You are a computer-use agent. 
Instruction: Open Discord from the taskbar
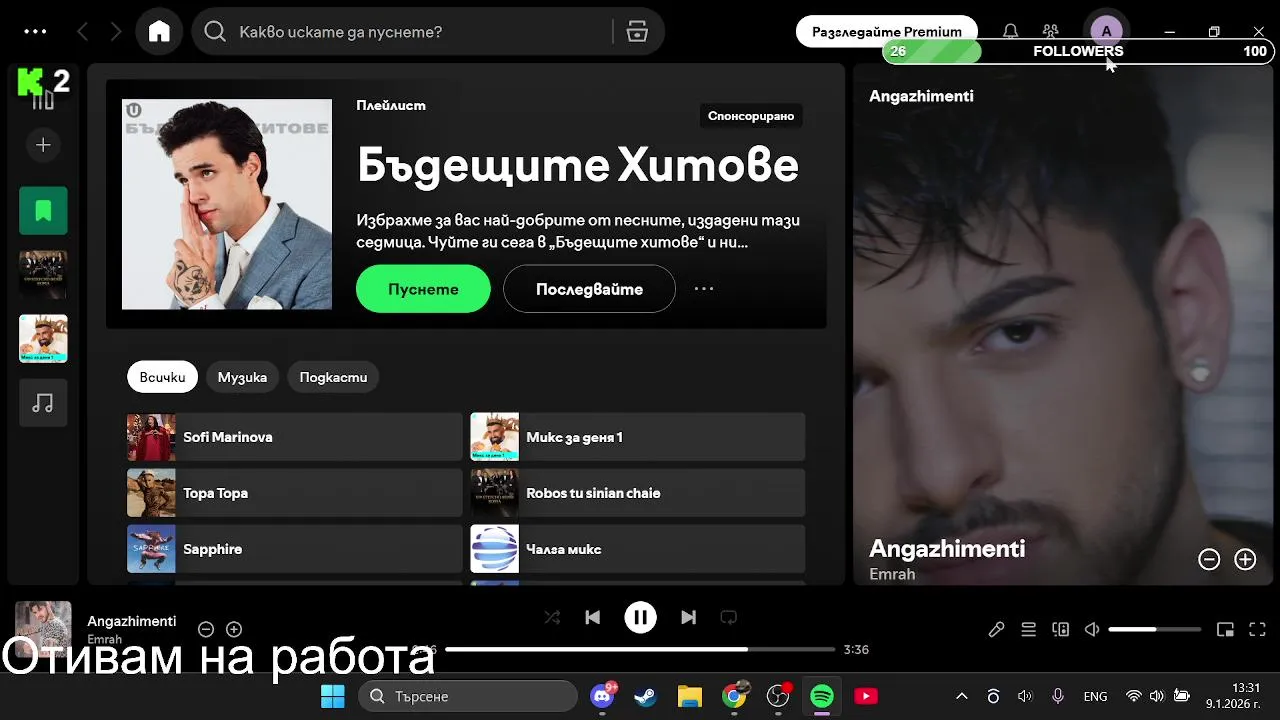point(602,696)
